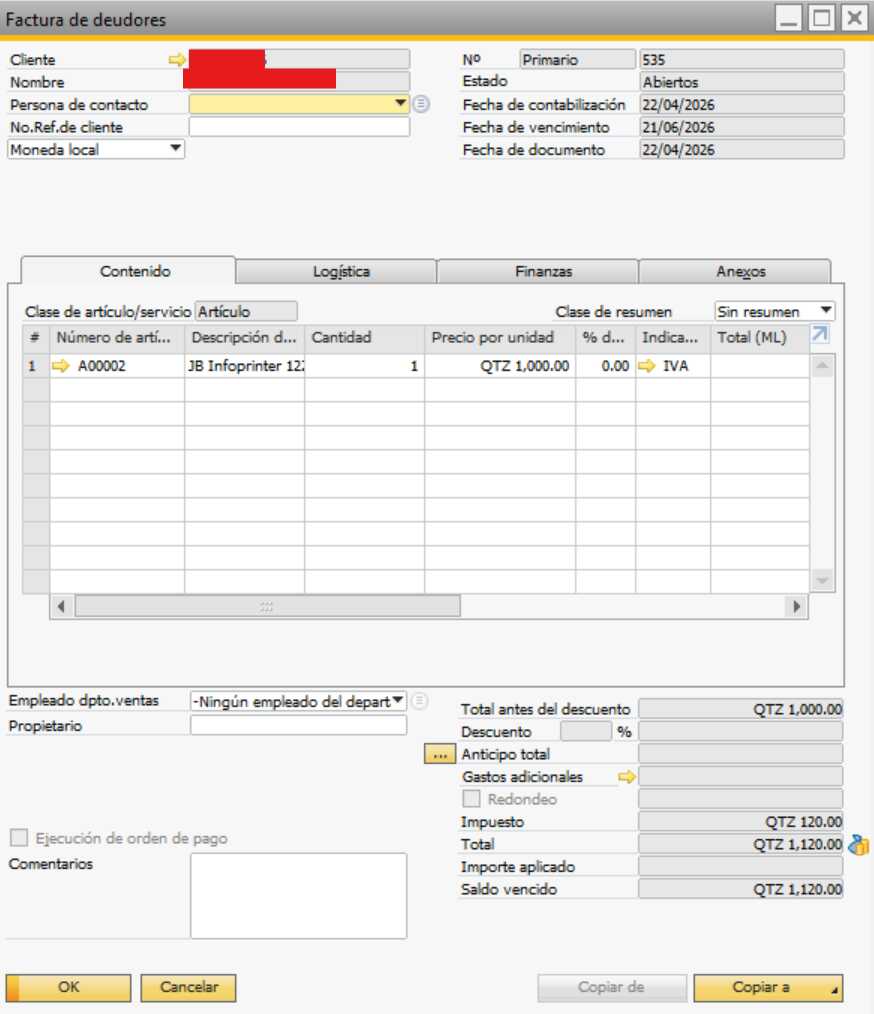Switch to the Logística tab
The height and width of the screenshot is (1014, 874).
(x=340, y=272)
